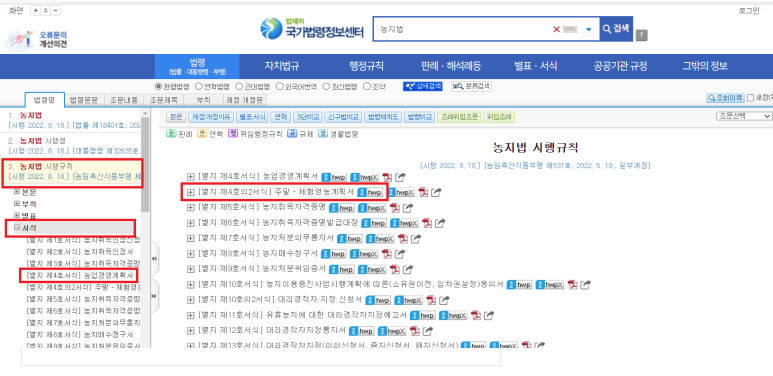Open PDF of 주말·체험영농계획서
Viewport: 773px width, 376px height.
pos(423,192)
